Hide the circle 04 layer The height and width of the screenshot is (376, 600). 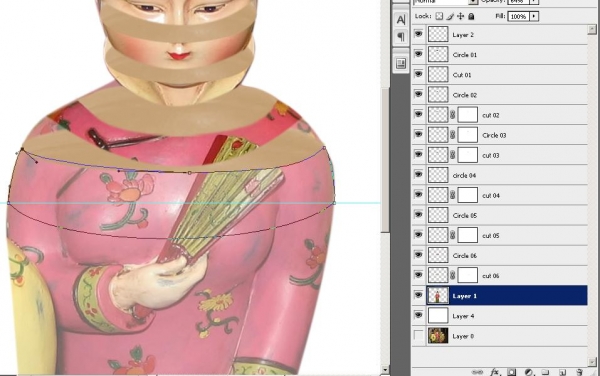coord(419,174)
